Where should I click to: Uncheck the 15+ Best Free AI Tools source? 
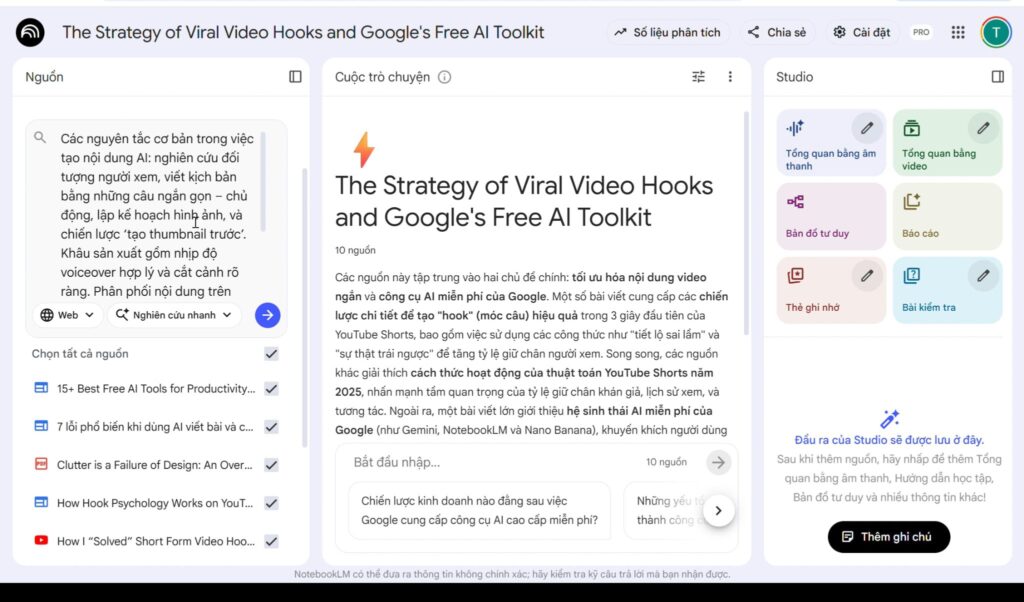coord(271,389)
